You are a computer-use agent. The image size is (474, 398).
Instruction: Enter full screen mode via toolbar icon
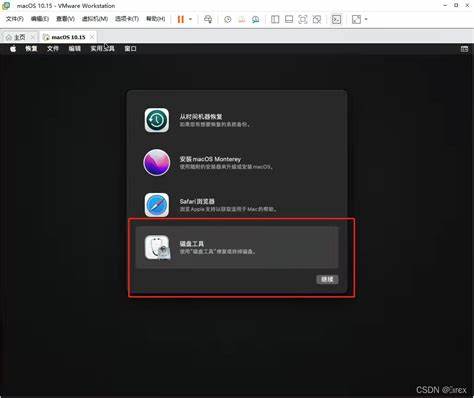pyautogui.click(x=303, y=19)
